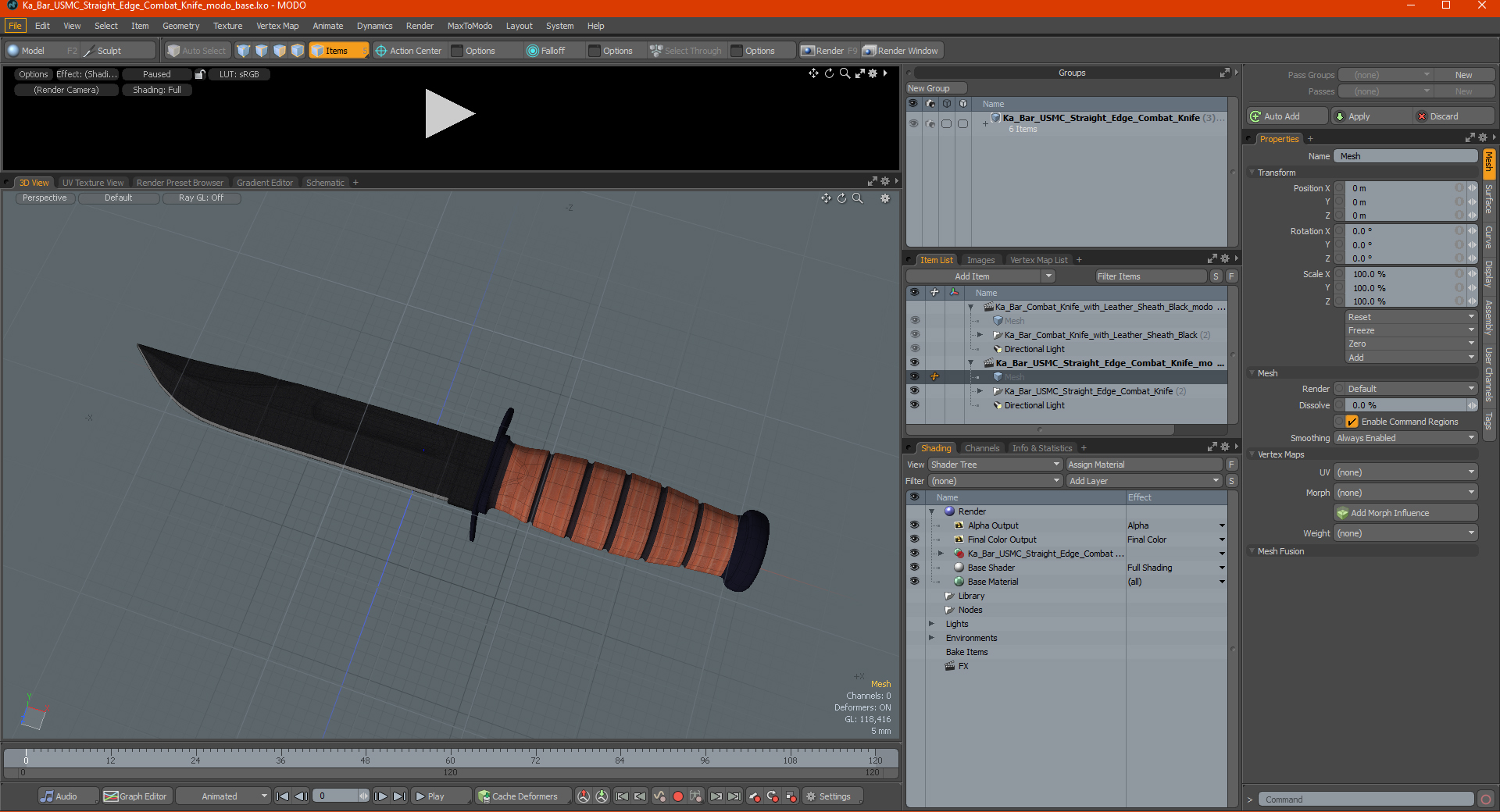Open the Smoothing Always Enabled dropdown
Screen dimensions: 1500x812
pos(1405,438)
